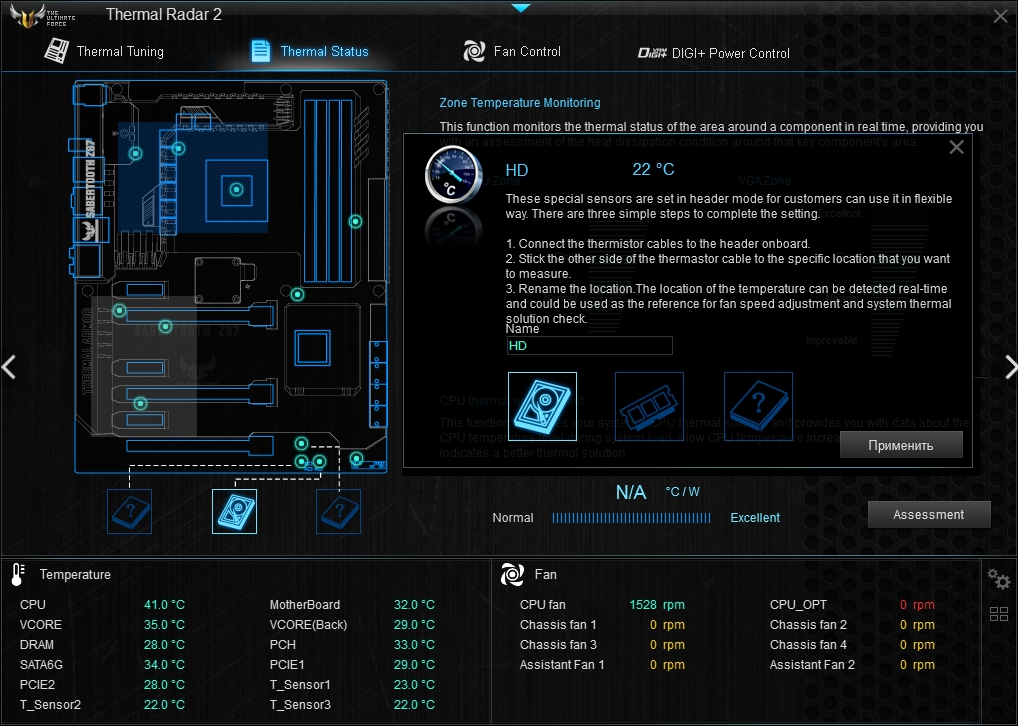Click the grid layout icon below the gear
The height and width of the screenshot is (726, 1018).
point(999,614)
